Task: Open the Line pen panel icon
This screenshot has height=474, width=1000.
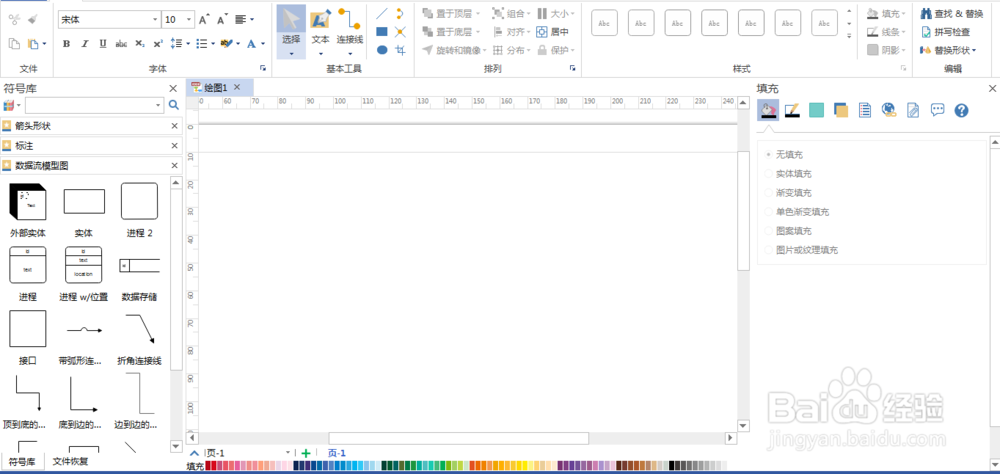Action: [x=792, y=110]
